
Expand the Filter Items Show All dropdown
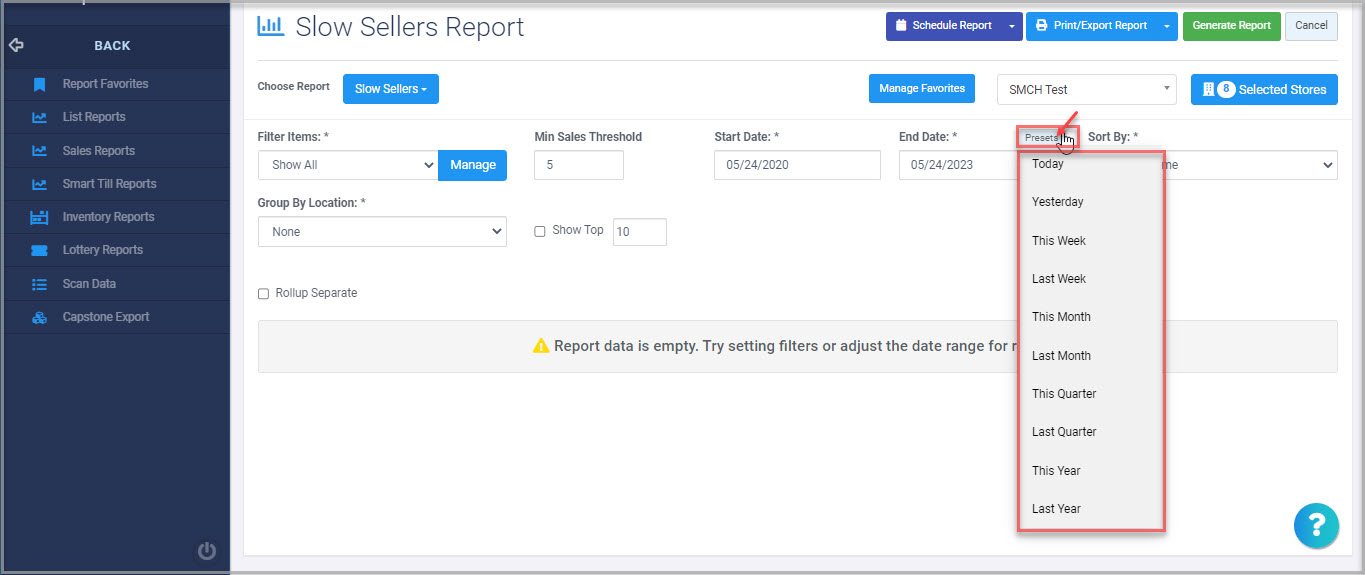click(347, 165)
